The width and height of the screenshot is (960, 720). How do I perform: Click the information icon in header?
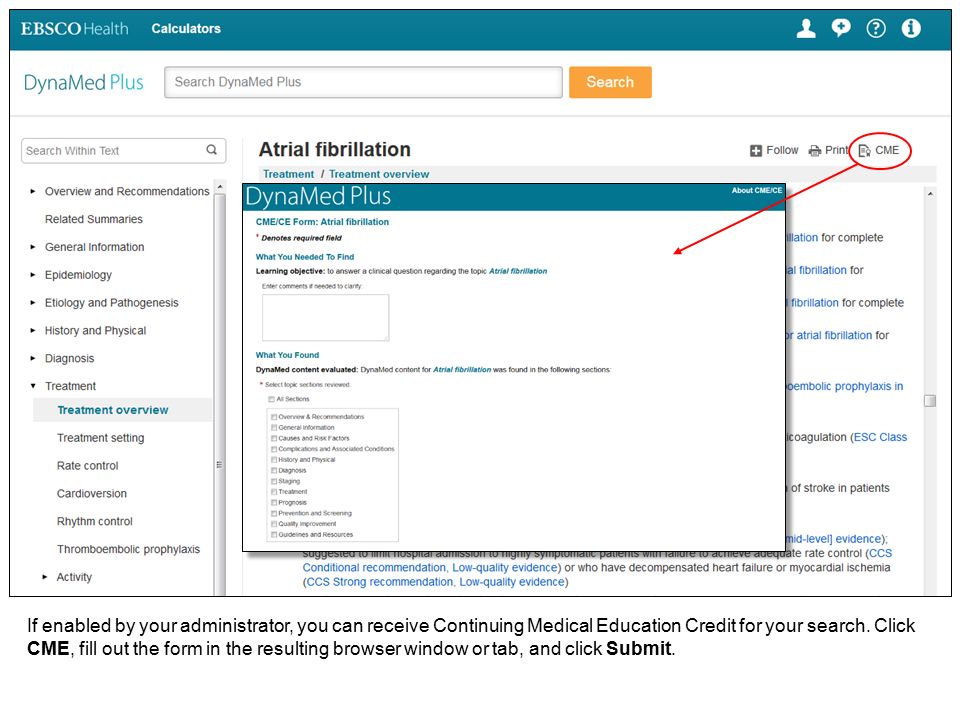pyautogui.click(x=911, y=28)
